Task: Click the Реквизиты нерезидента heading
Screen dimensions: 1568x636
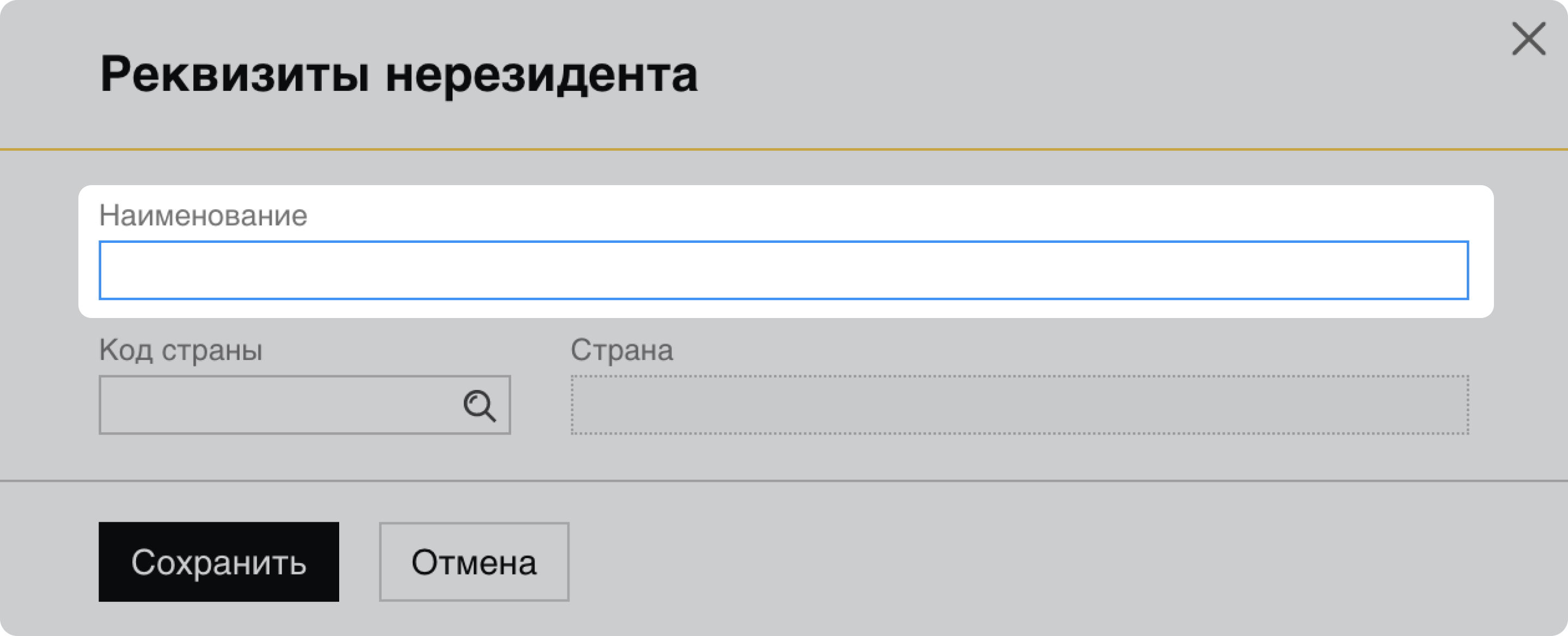Action: click(x=399, y=75)
